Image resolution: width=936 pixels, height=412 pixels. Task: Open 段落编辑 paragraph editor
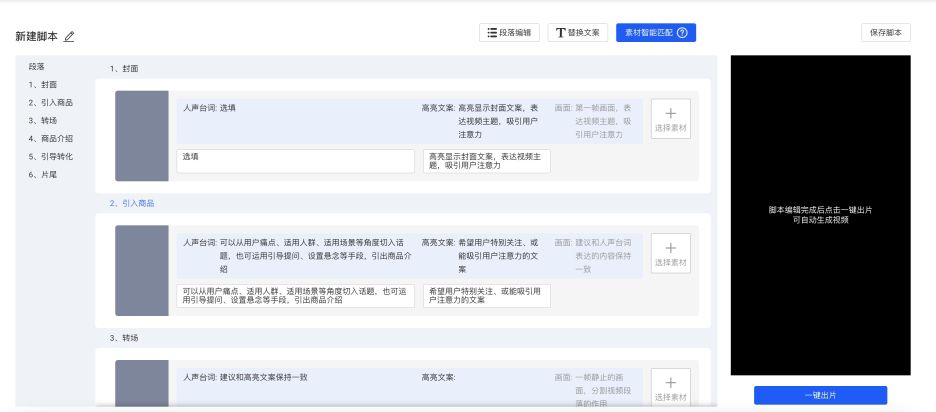[x=509, y=33]
